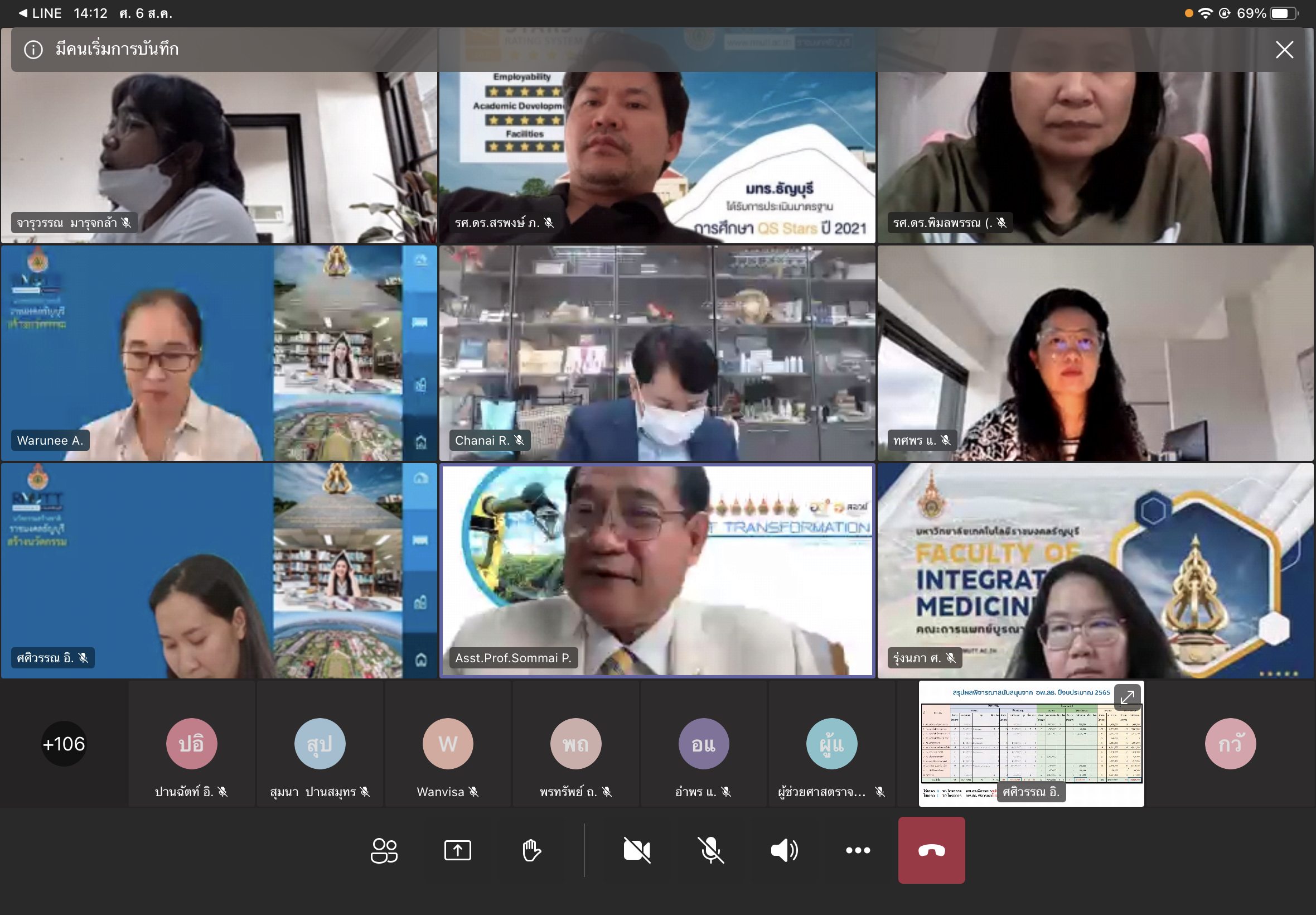Turn on the camera
The image size is (1316, 915).
point(636,850)
